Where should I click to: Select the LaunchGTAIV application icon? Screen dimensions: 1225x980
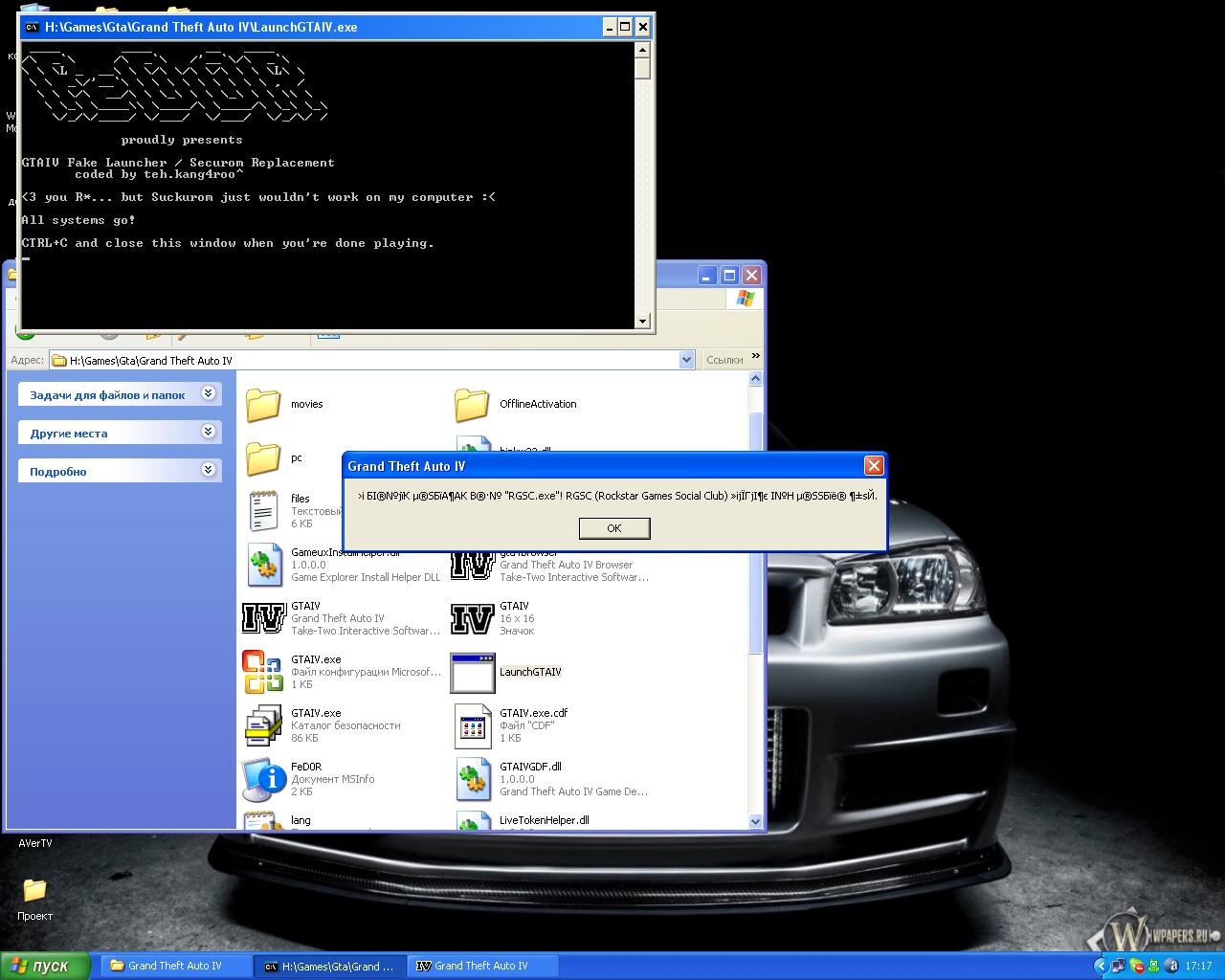coord(472,673)
